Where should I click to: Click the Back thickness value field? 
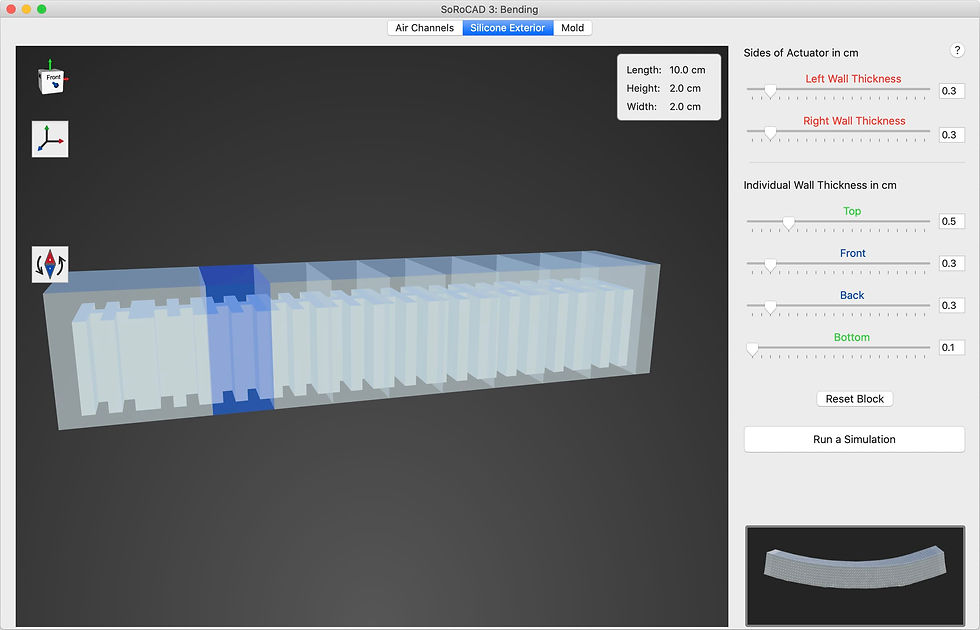point(951,305)
